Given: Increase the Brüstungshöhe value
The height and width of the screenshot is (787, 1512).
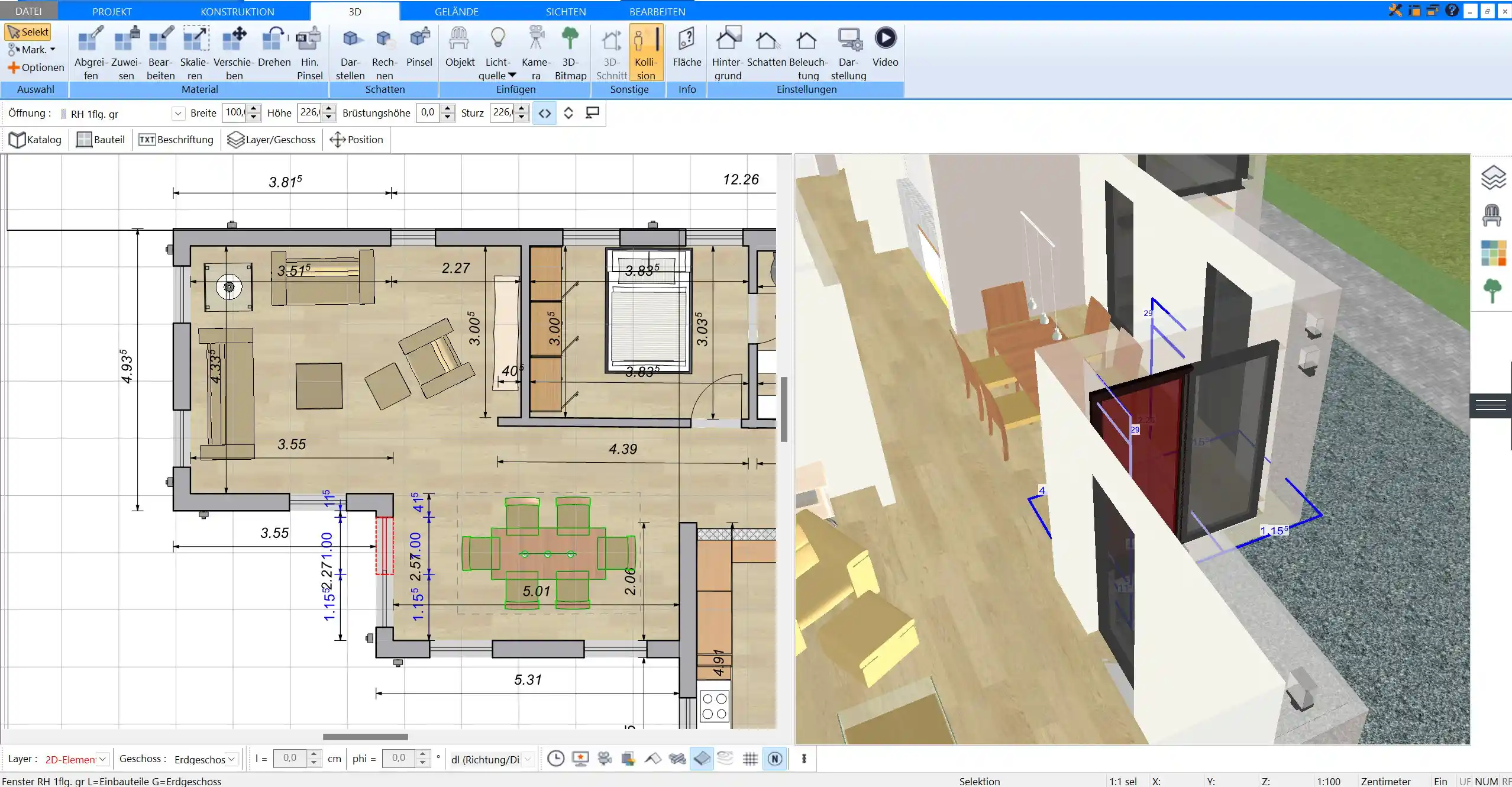Looking at the screenshot, I should [448, 108].
